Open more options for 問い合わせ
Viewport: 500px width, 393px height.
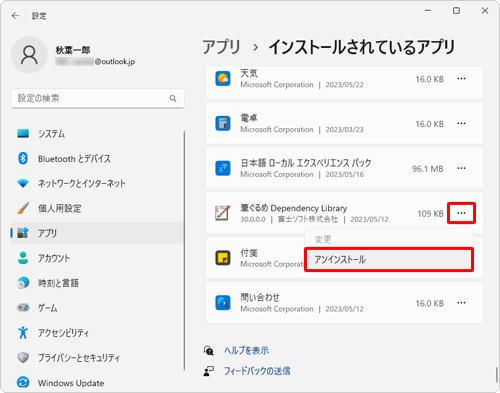click(461, 303)
